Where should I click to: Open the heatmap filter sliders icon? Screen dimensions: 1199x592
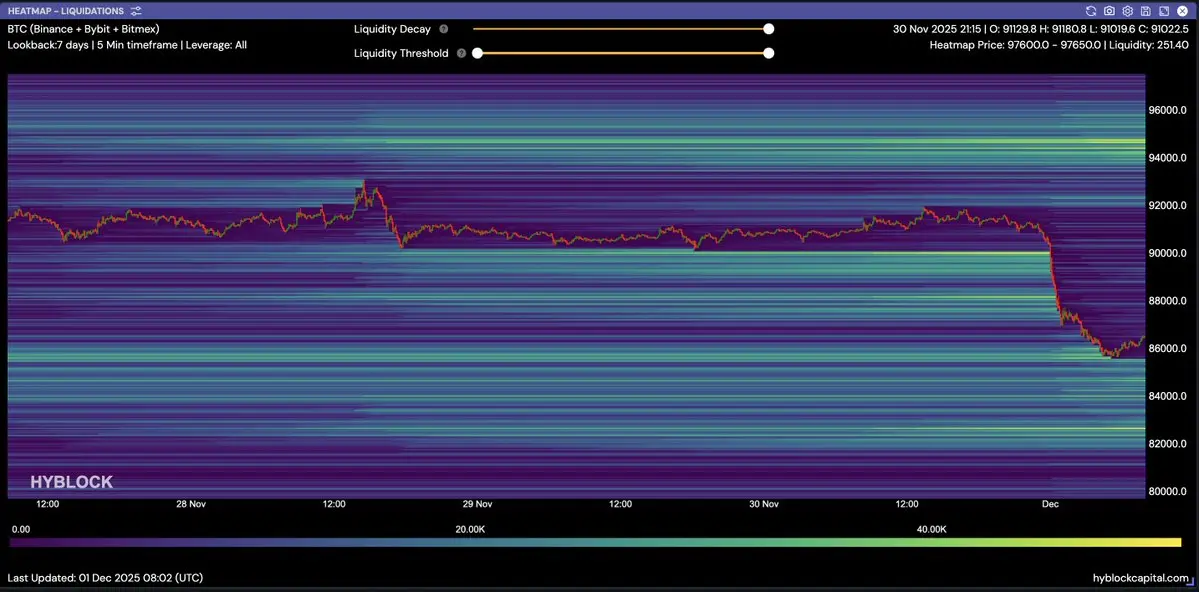pos(136,11)
